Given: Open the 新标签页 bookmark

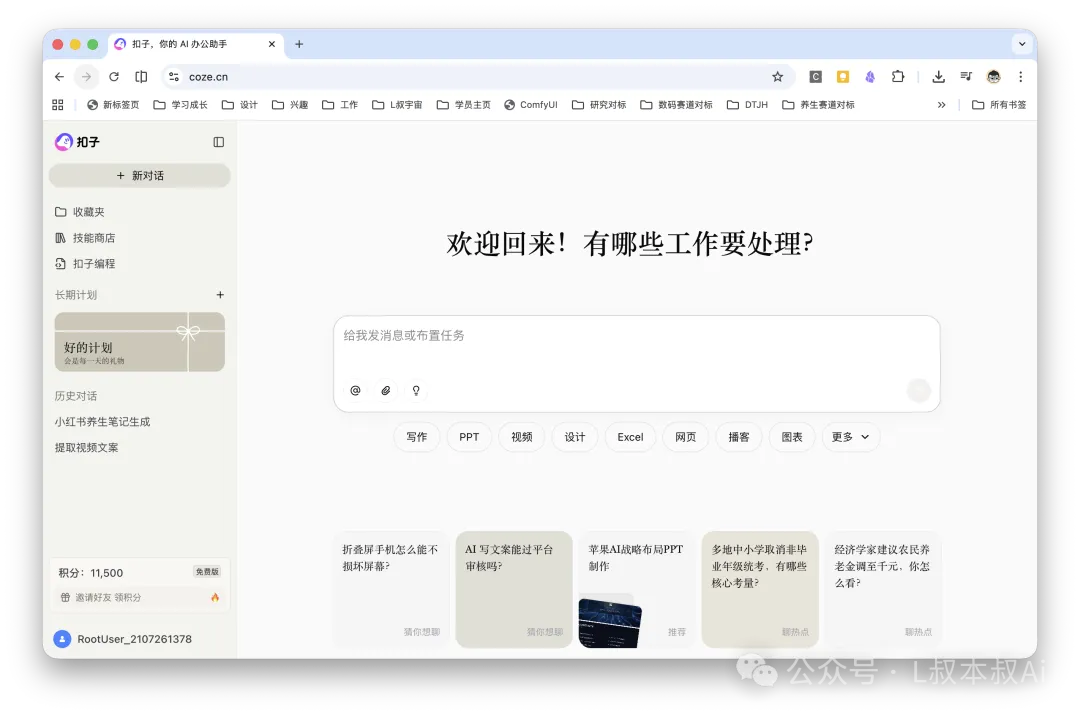Looking at the screenshot, I should [113, 105].
